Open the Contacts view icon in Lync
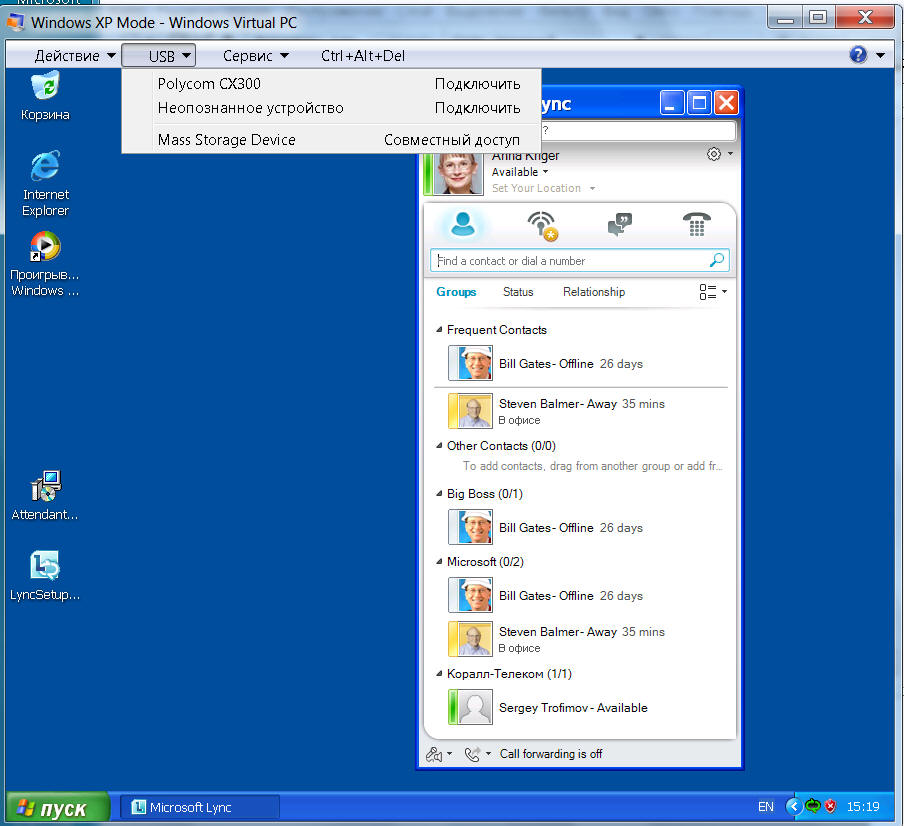 [463, 224]
